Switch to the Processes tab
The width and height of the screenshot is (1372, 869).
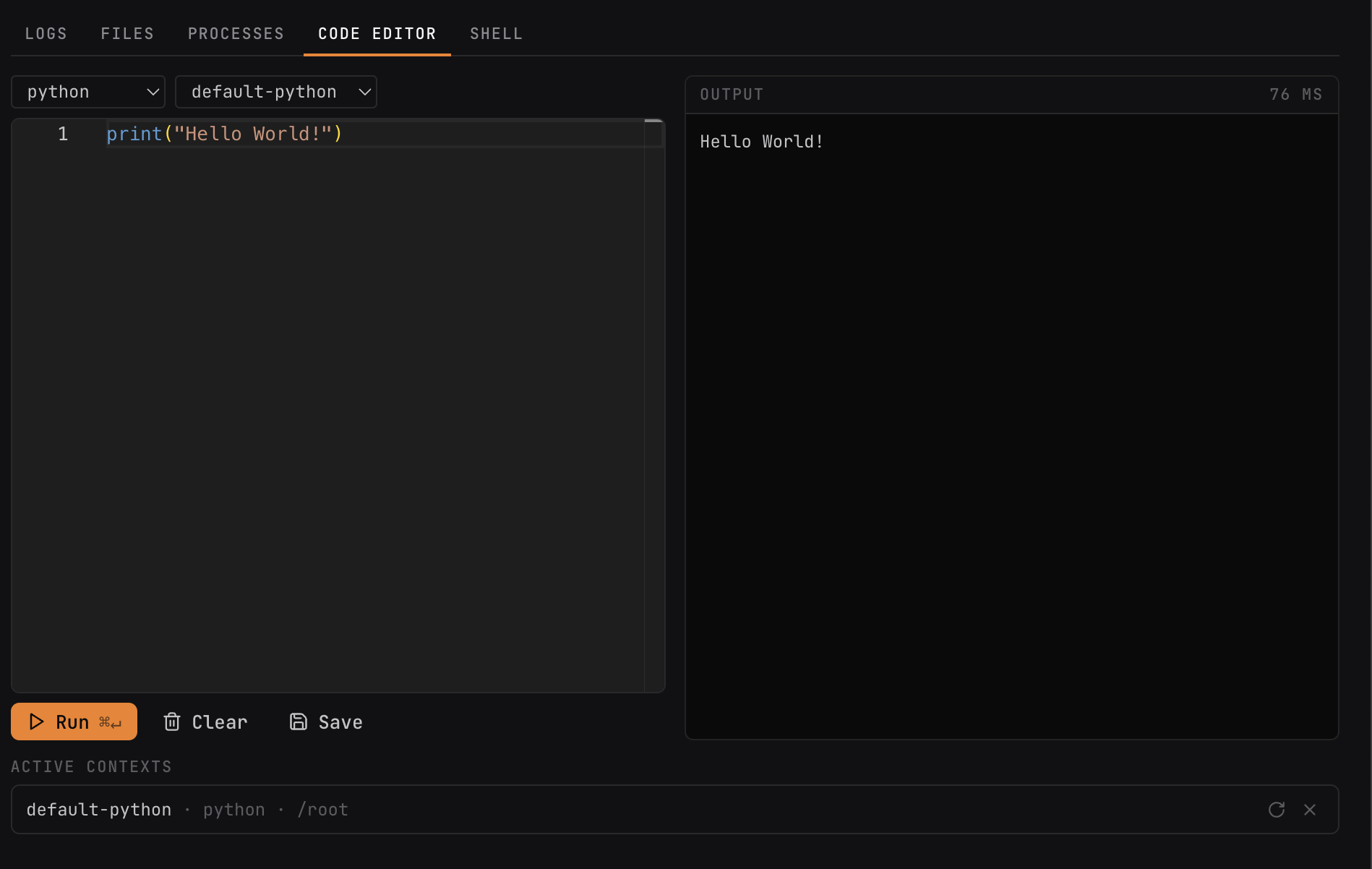(236, 34)
